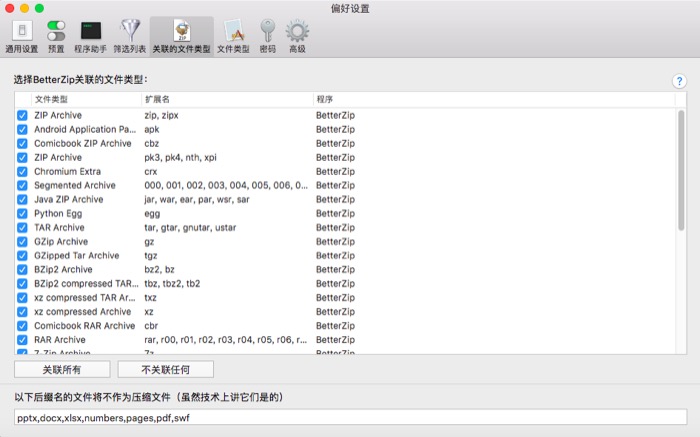Screen dimensions: 700x437
Task: Click the 关联所有 associate all button
Action: [62, 370]
